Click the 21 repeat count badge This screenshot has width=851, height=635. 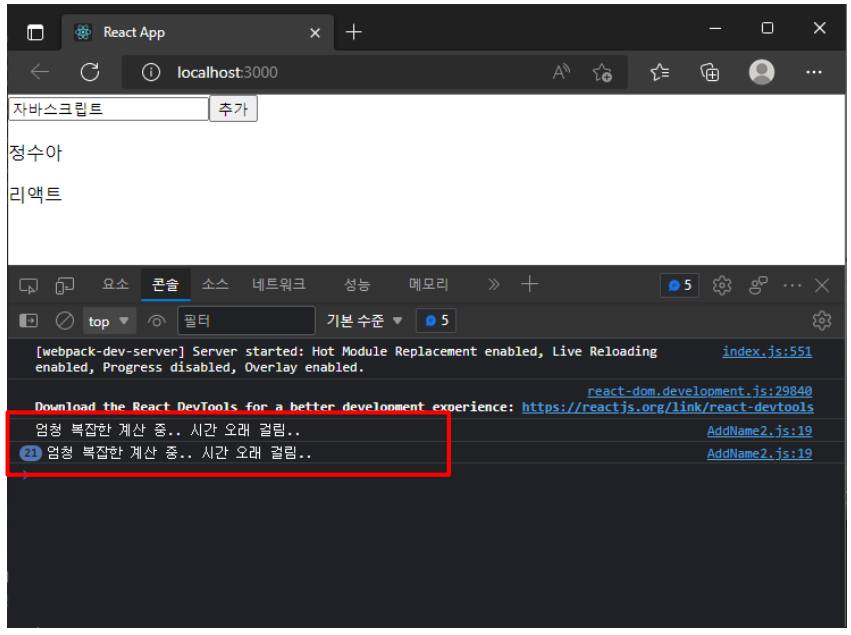pyautogui.click(x=30, y=453)
